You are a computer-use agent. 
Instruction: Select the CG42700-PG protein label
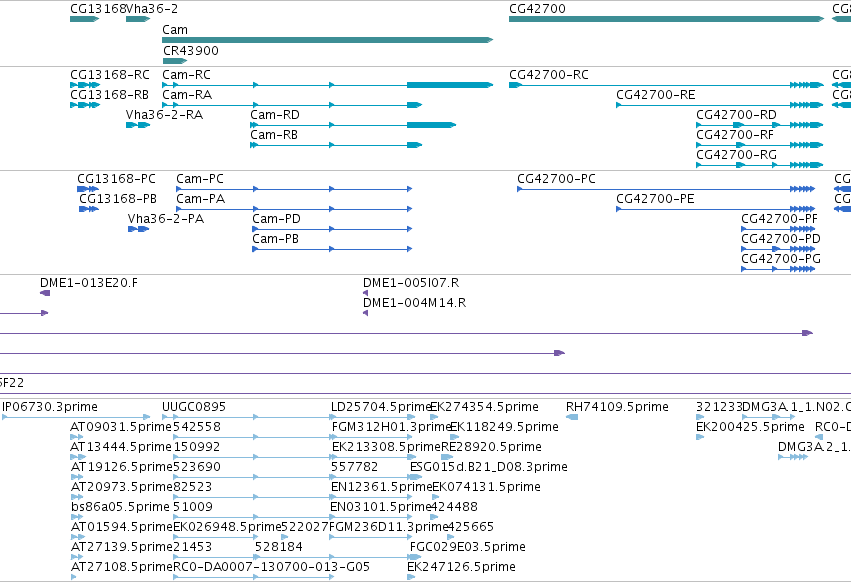coord(781,260)
